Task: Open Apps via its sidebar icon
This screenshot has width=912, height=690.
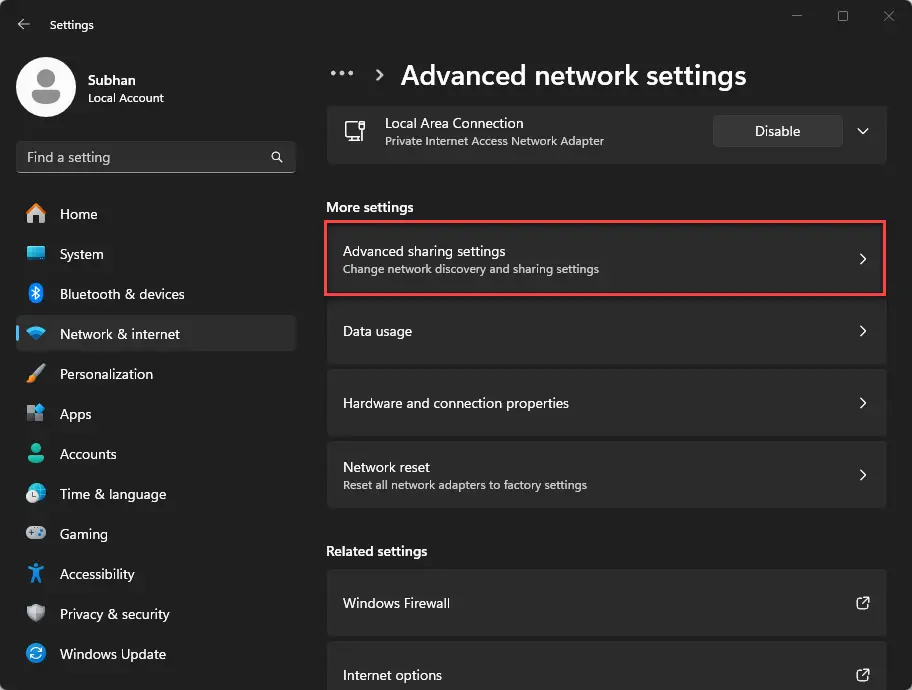Action: click(x=36, y=414)
